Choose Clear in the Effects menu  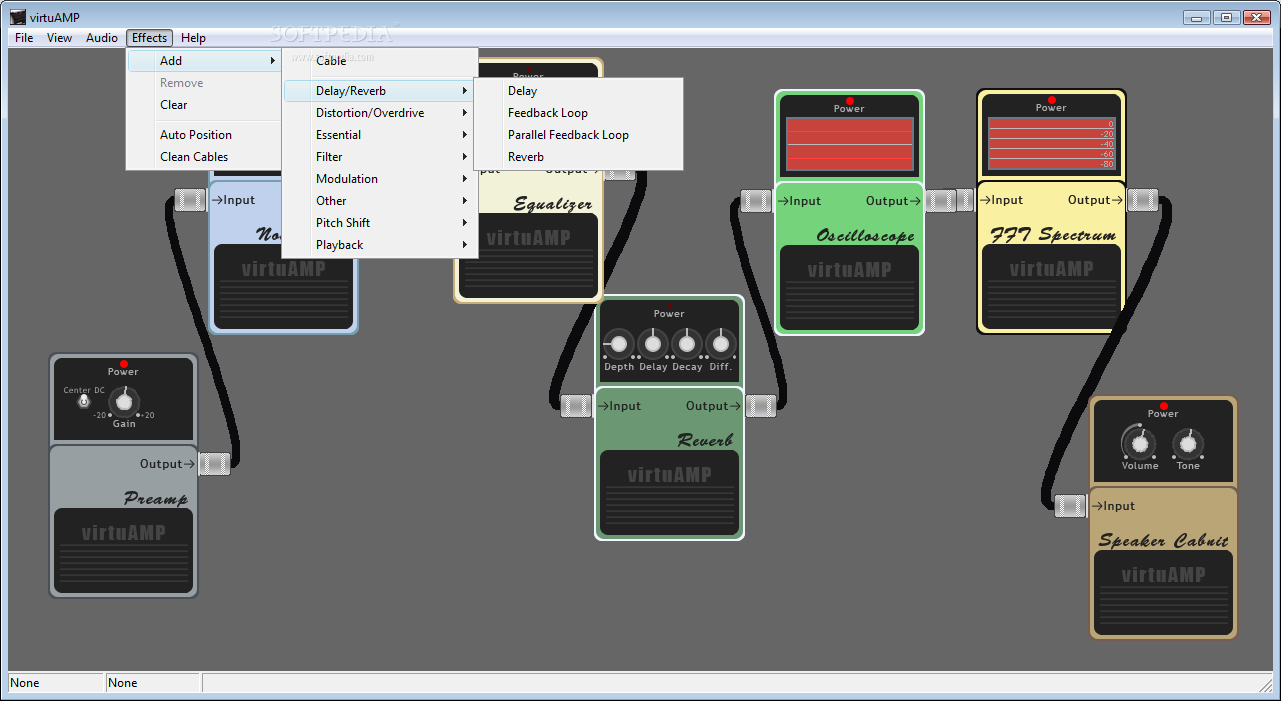point(204,105)
